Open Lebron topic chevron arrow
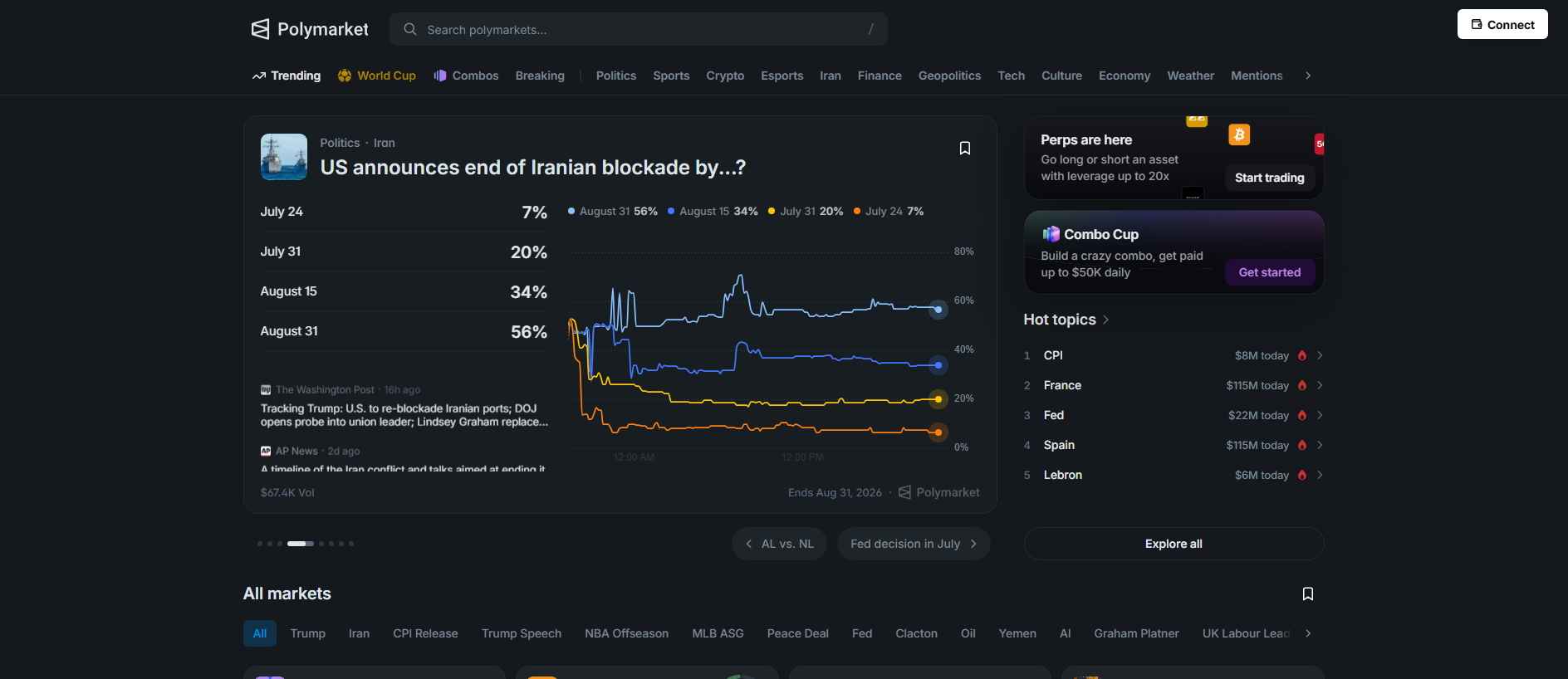Screen dimensions: 1568x679 click(x=1320, y=475)
